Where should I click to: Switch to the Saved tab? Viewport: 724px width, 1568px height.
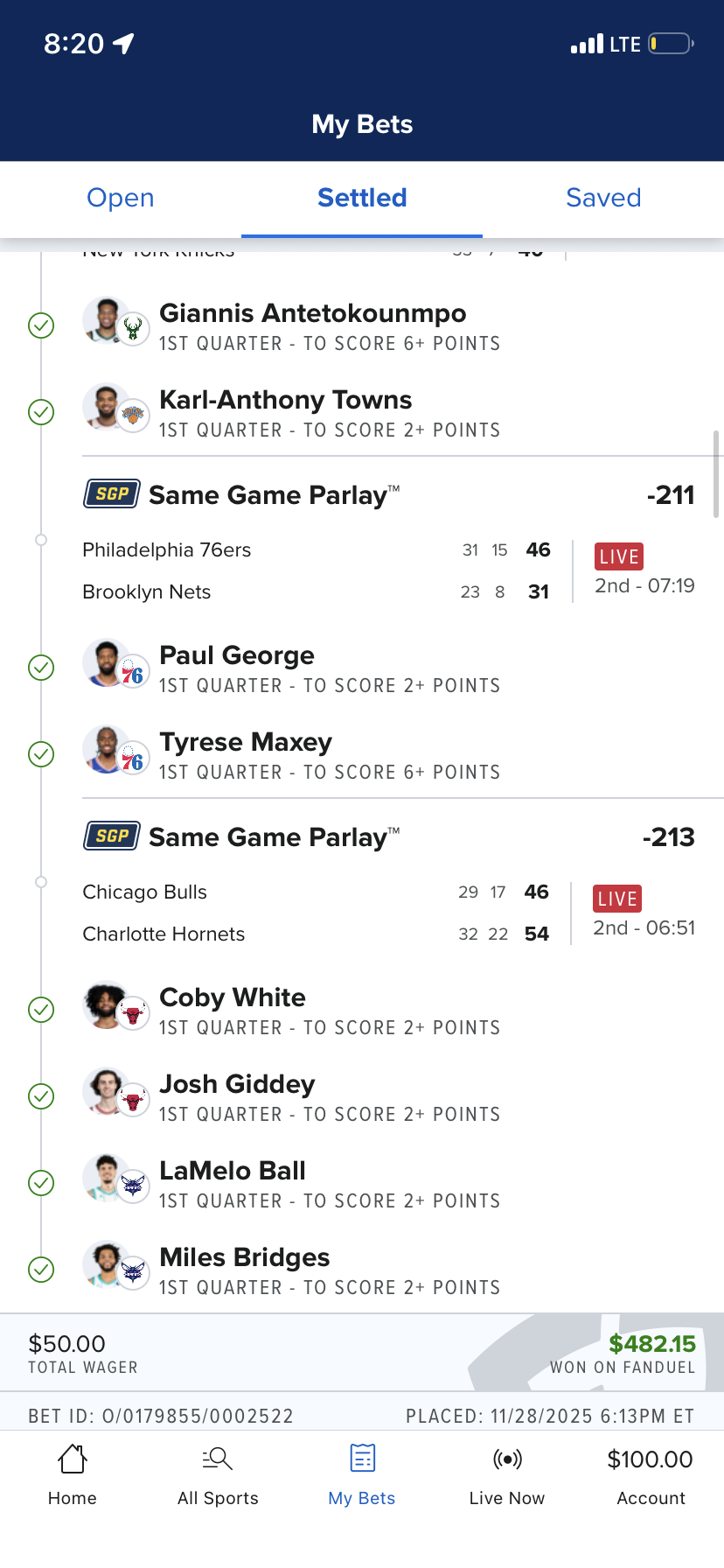pyautogui.click(x=603, y=198)
